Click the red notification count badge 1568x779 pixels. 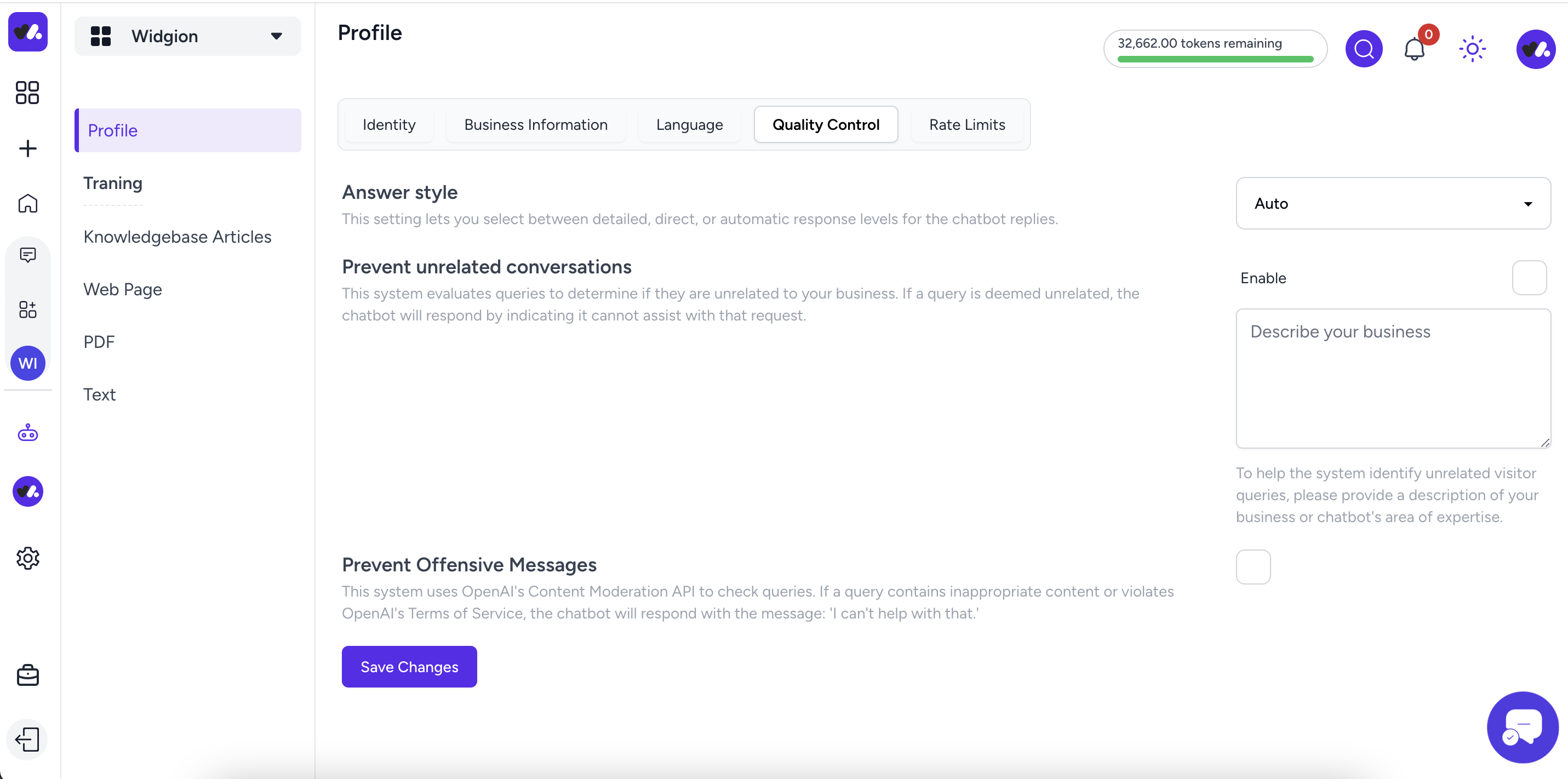[x=1428, y=35]
